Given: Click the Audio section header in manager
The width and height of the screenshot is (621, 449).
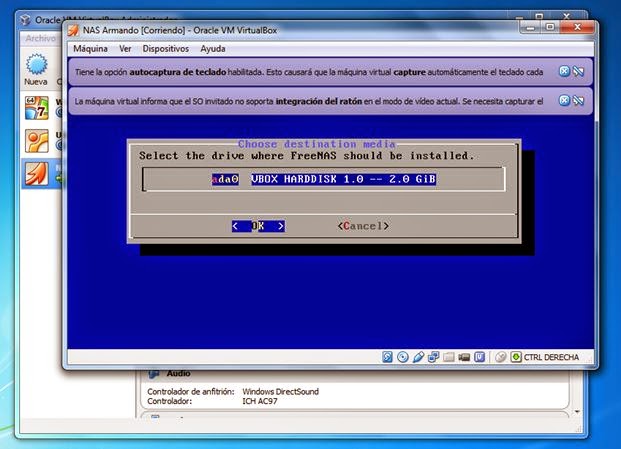Looking at the screenshot, I should 178,373.
